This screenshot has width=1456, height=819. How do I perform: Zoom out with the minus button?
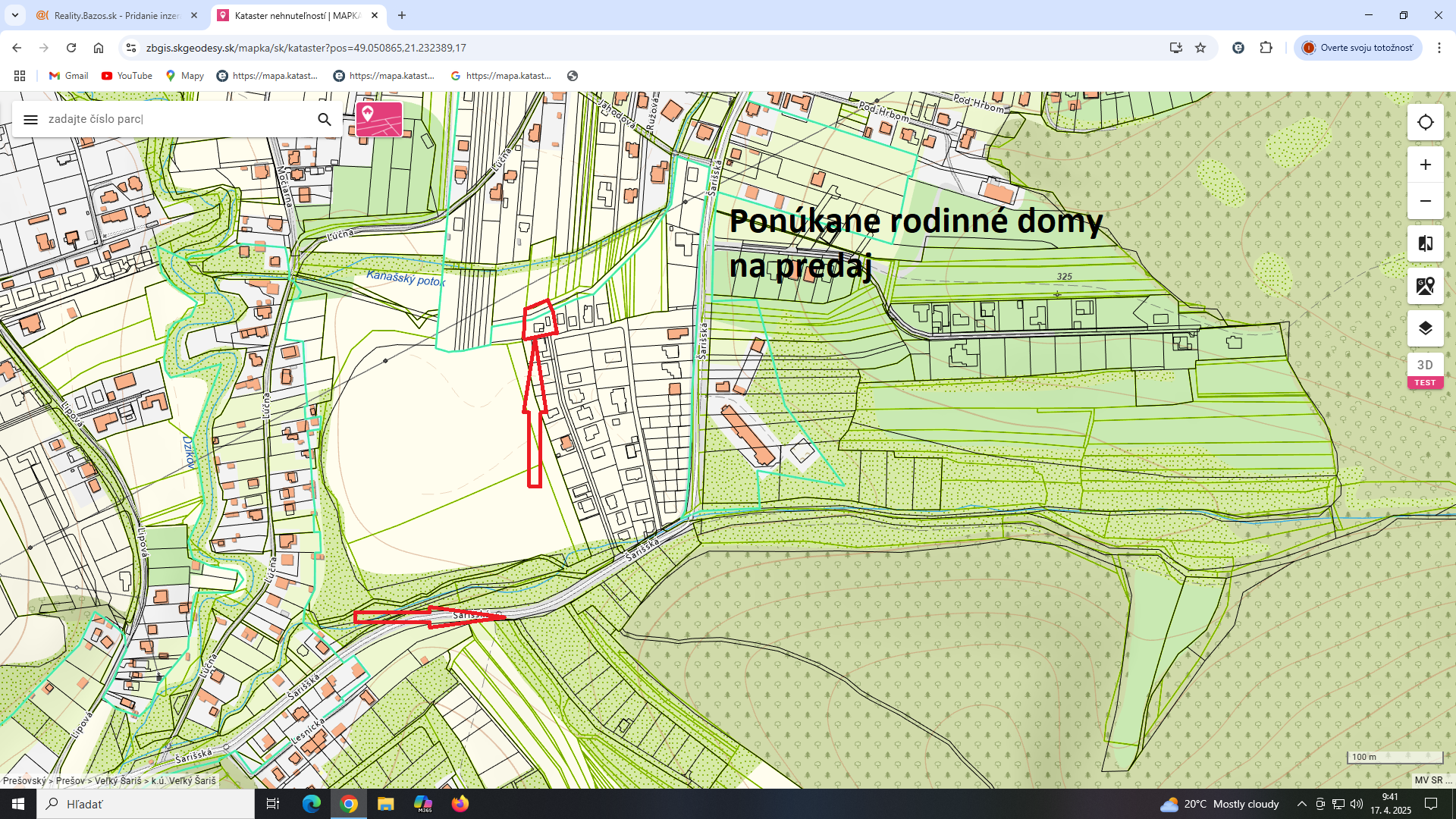tap(1425, 201)
